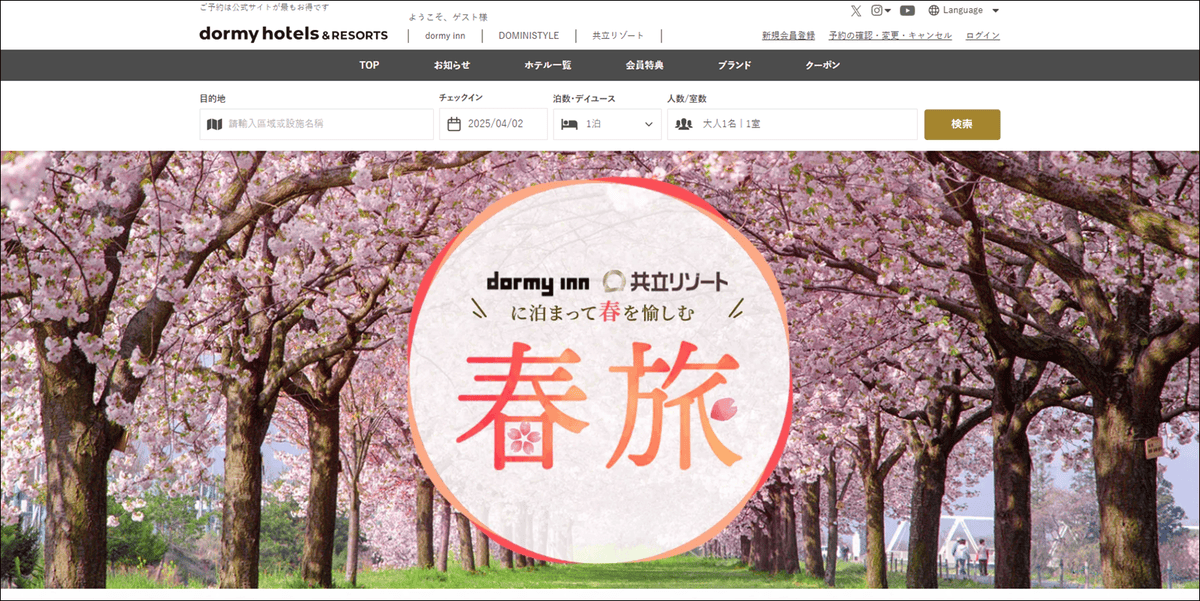The image size is (1200, 601).
Task: Open the ホテル一覧 menu item
Action: point(548,65)
